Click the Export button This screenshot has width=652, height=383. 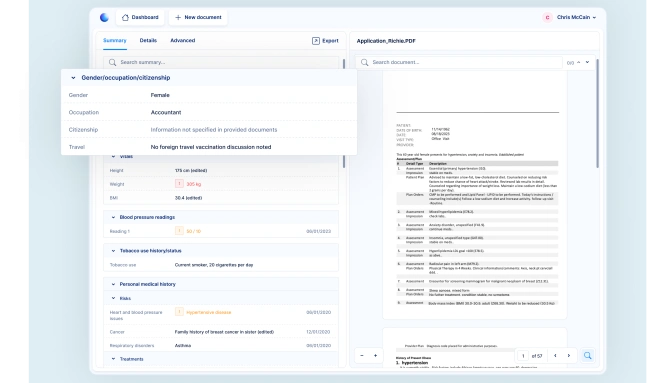(325, 41)
